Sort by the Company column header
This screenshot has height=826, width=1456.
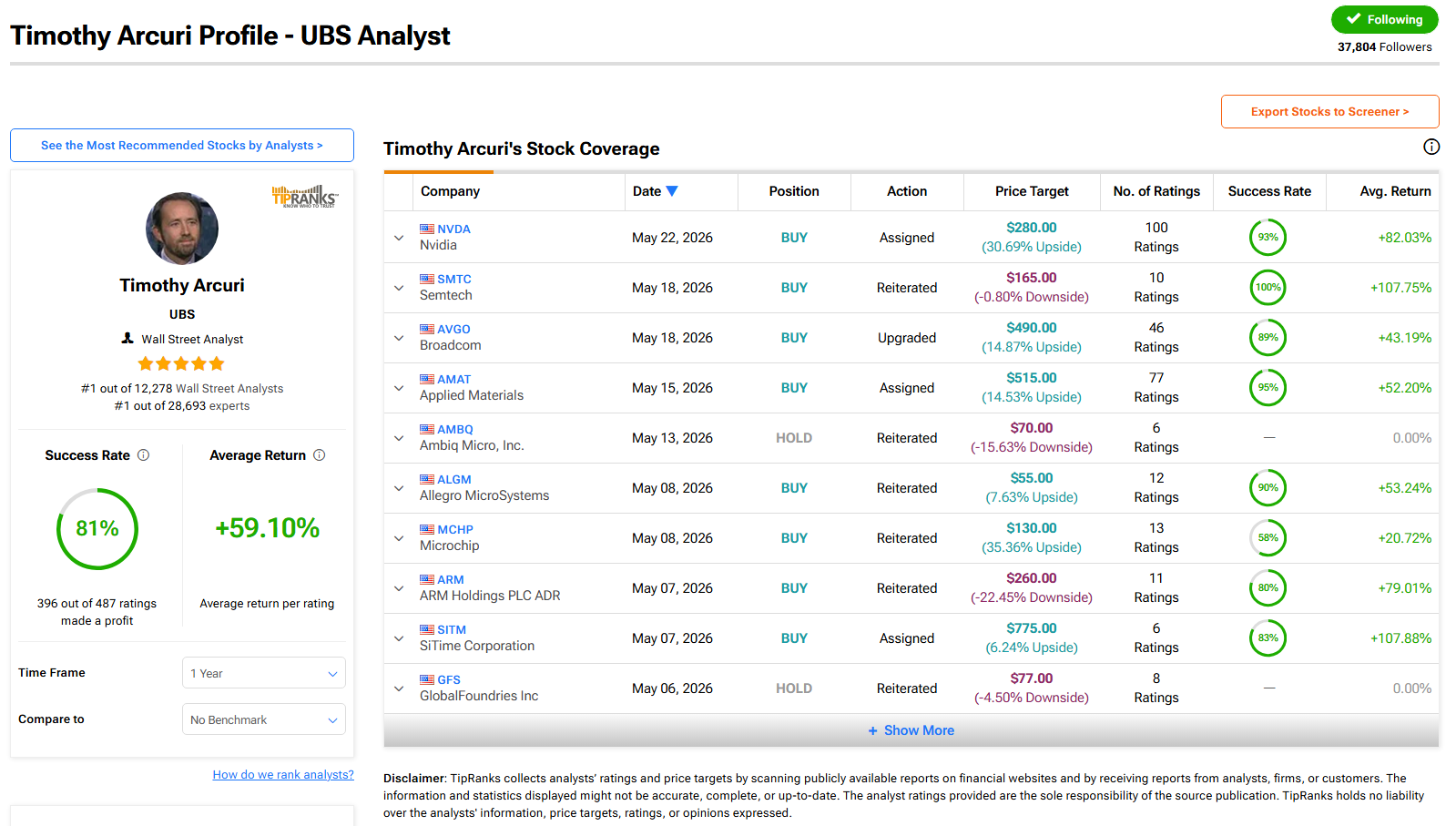tap(450, 191)
